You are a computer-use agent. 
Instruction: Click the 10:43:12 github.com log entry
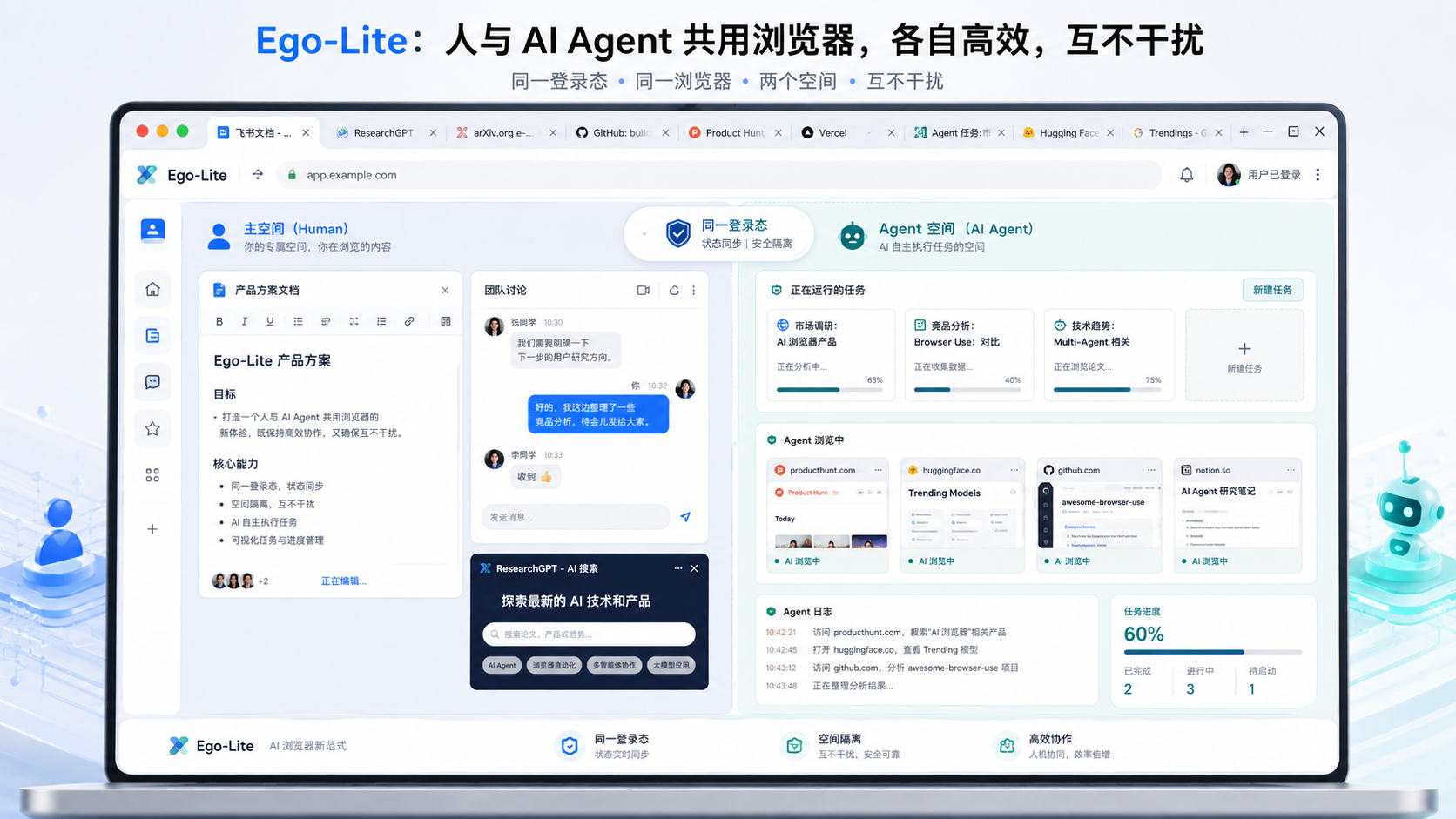pyautogui.click(x=893, y=668)
